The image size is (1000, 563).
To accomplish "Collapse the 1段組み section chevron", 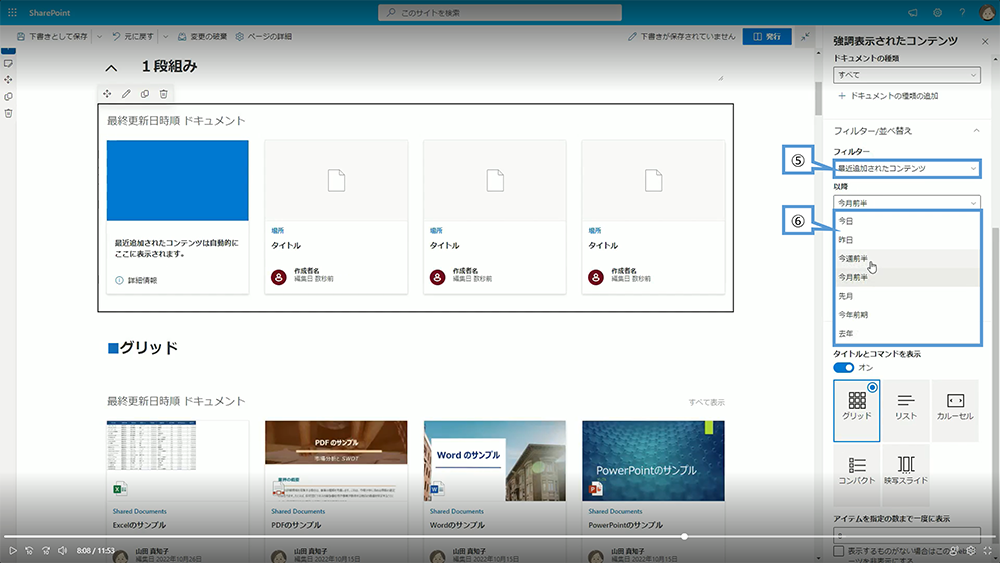I will [x=111, y=68].
